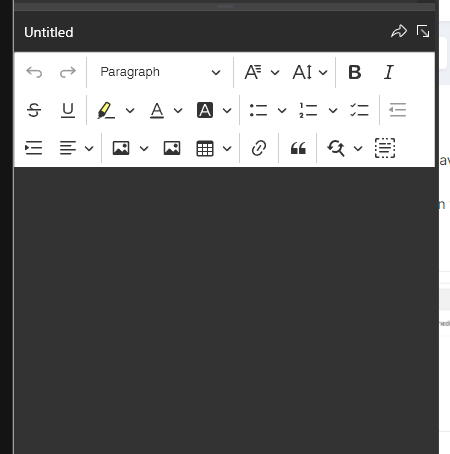This screenshot has height=454, width=450.
Task: Click the font color A icon
Action: [157, 110]
